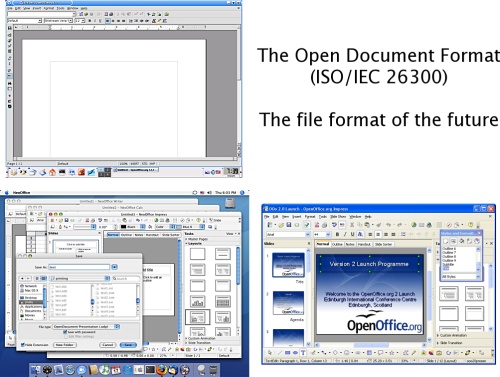Open Firefox from the Mac dock

[x=161, y=370]
